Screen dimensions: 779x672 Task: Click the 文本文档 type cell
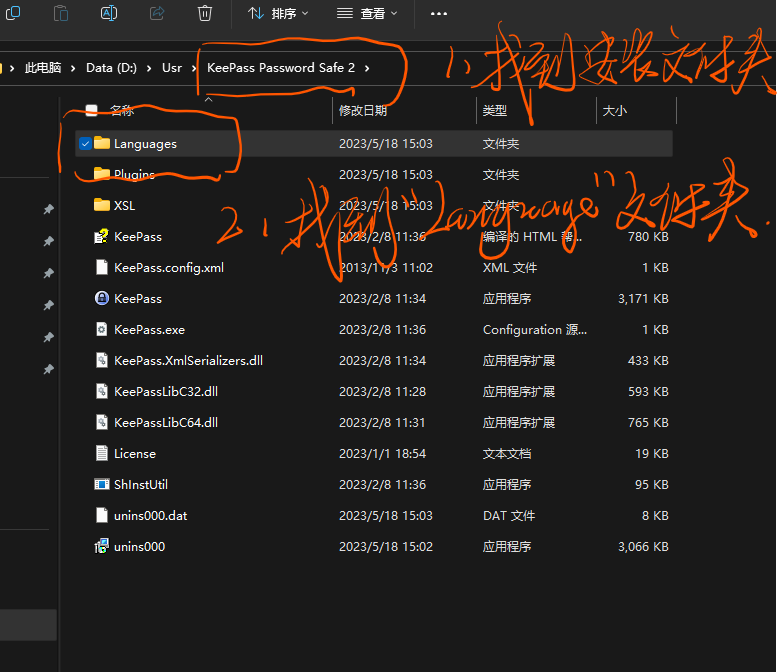pos(507,454)
